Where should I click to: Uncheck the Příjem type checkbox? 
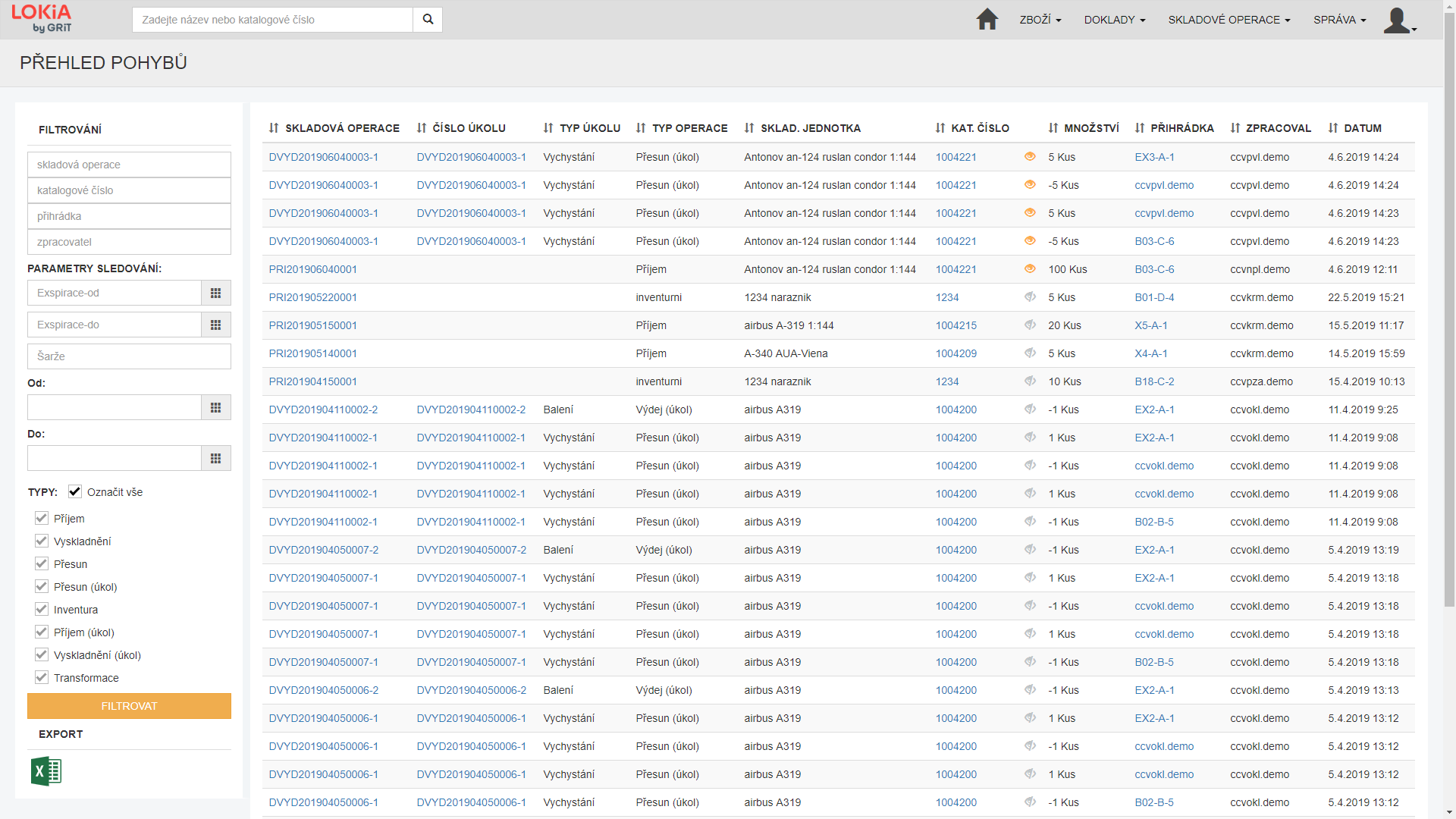pos(42,519)
